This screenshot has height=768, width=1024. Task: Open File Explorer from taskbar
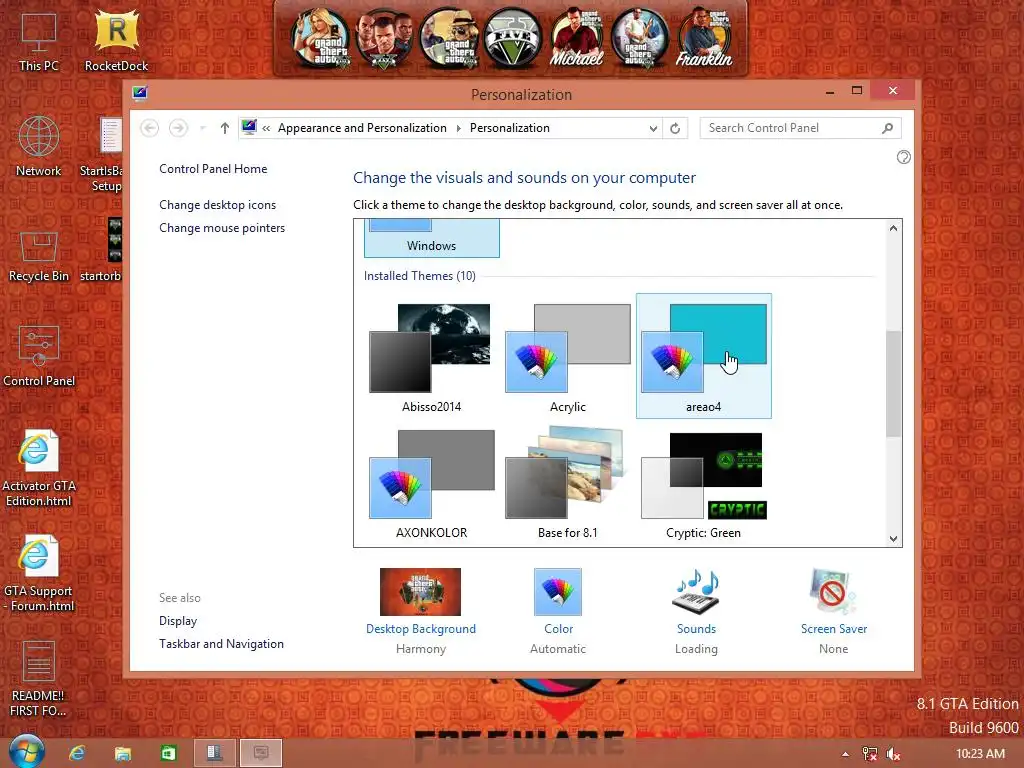pos(122,753)
